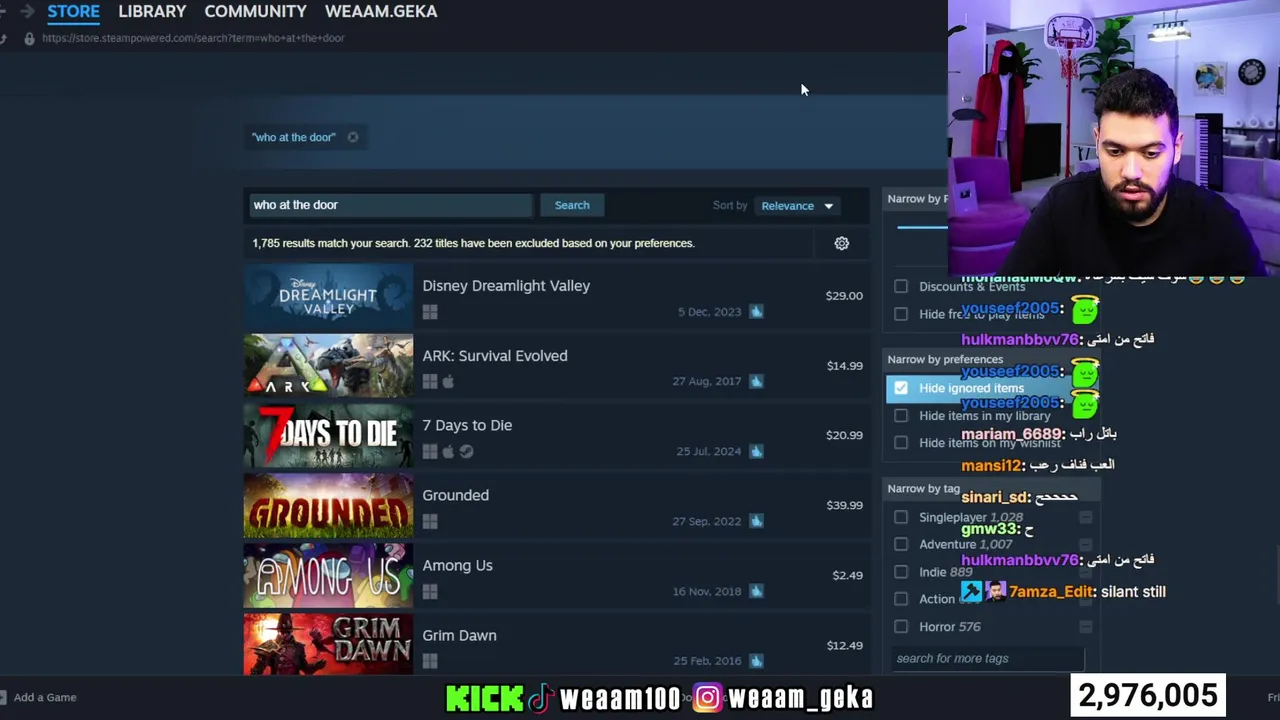Click the $29.00 price text

click(844, 296)
